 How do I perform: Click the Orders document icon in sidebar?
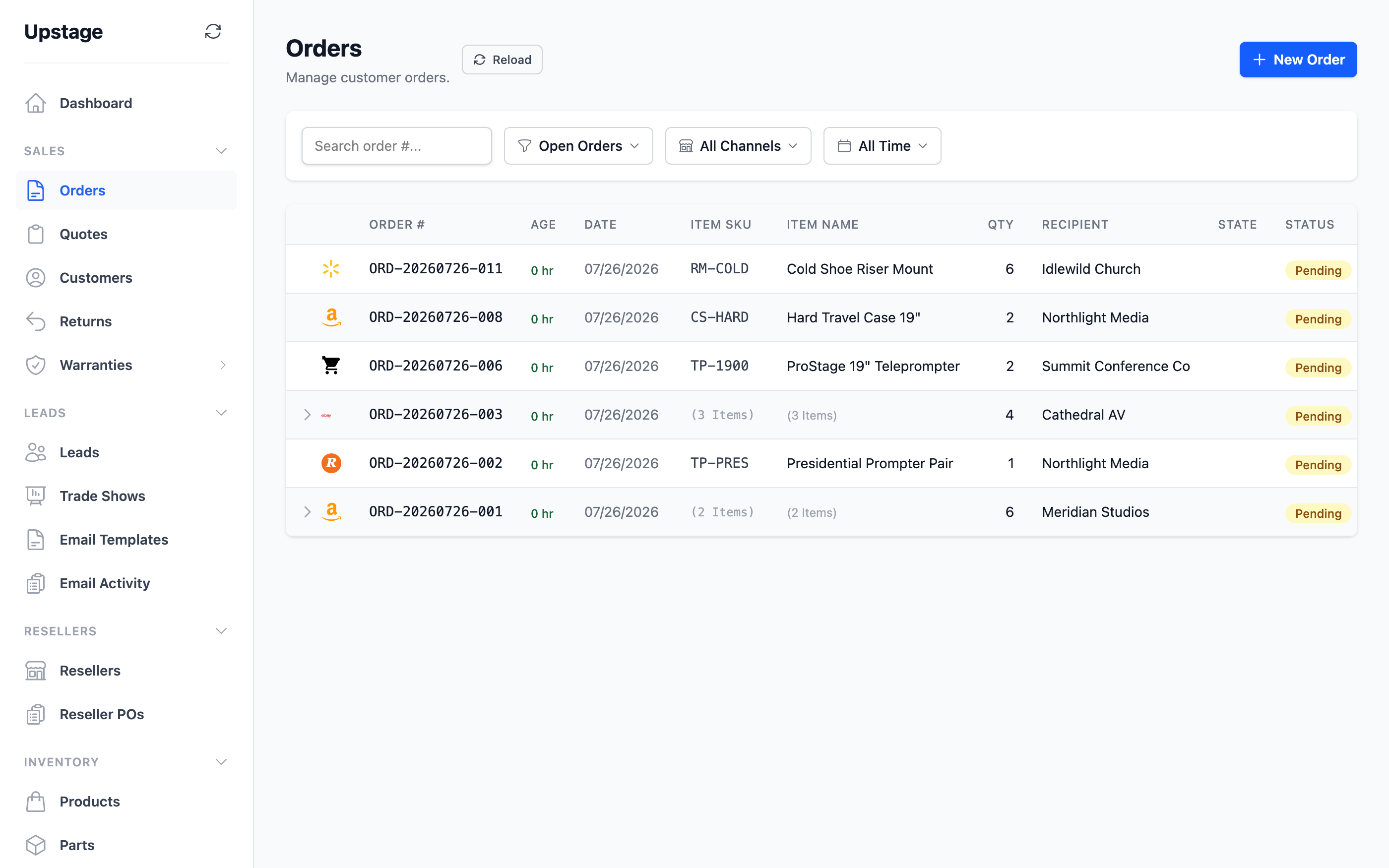point(36,190)
